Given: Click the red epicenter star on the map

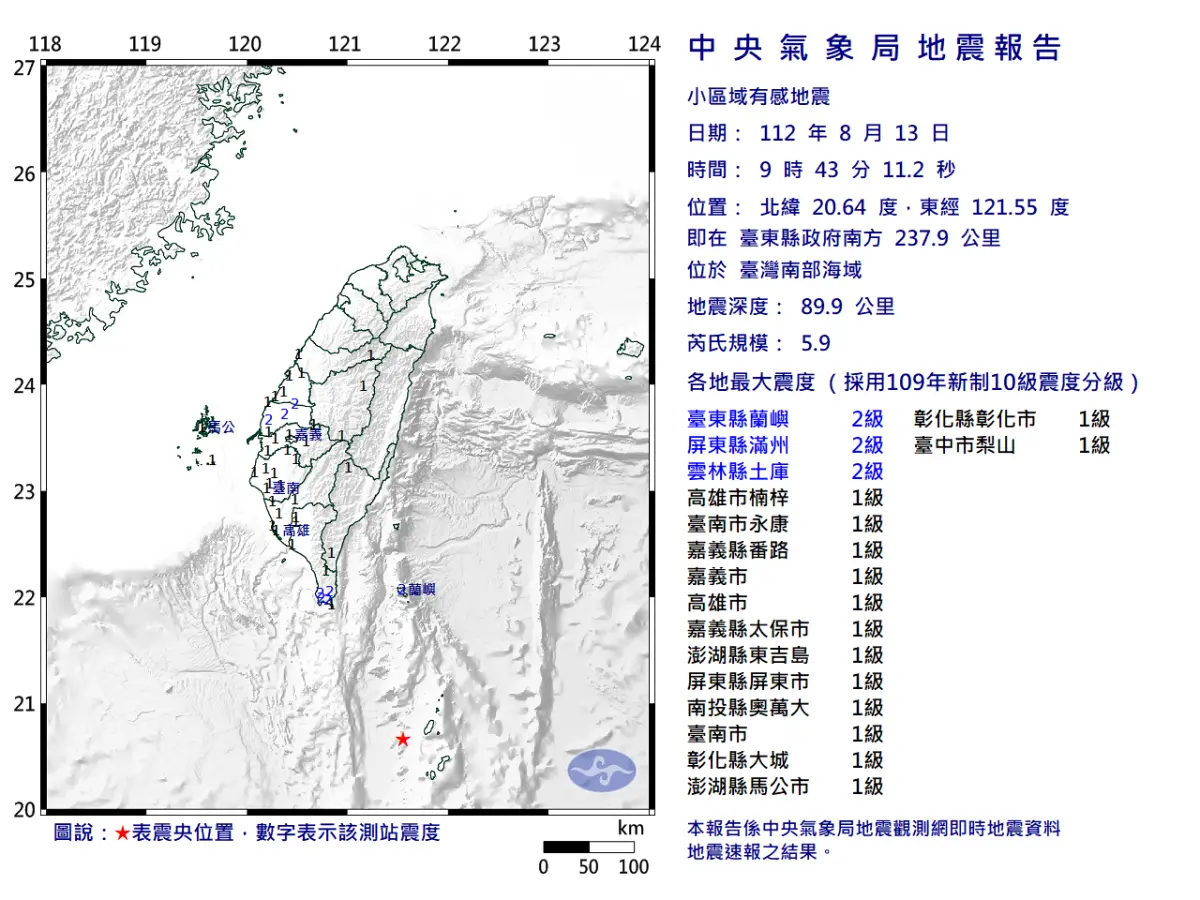Looking at the screenshot, I should pyautogui.click(x=403, y=737).
